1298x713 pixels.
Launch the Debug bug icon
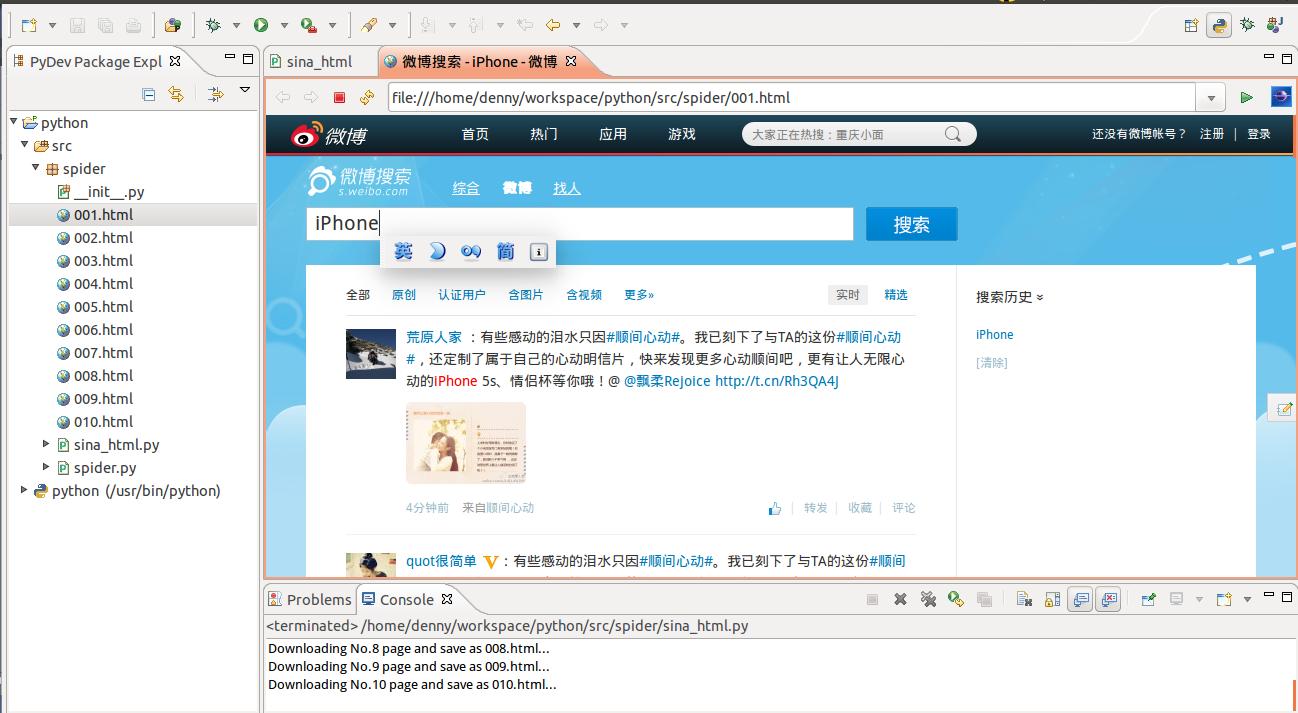point(213,25)
